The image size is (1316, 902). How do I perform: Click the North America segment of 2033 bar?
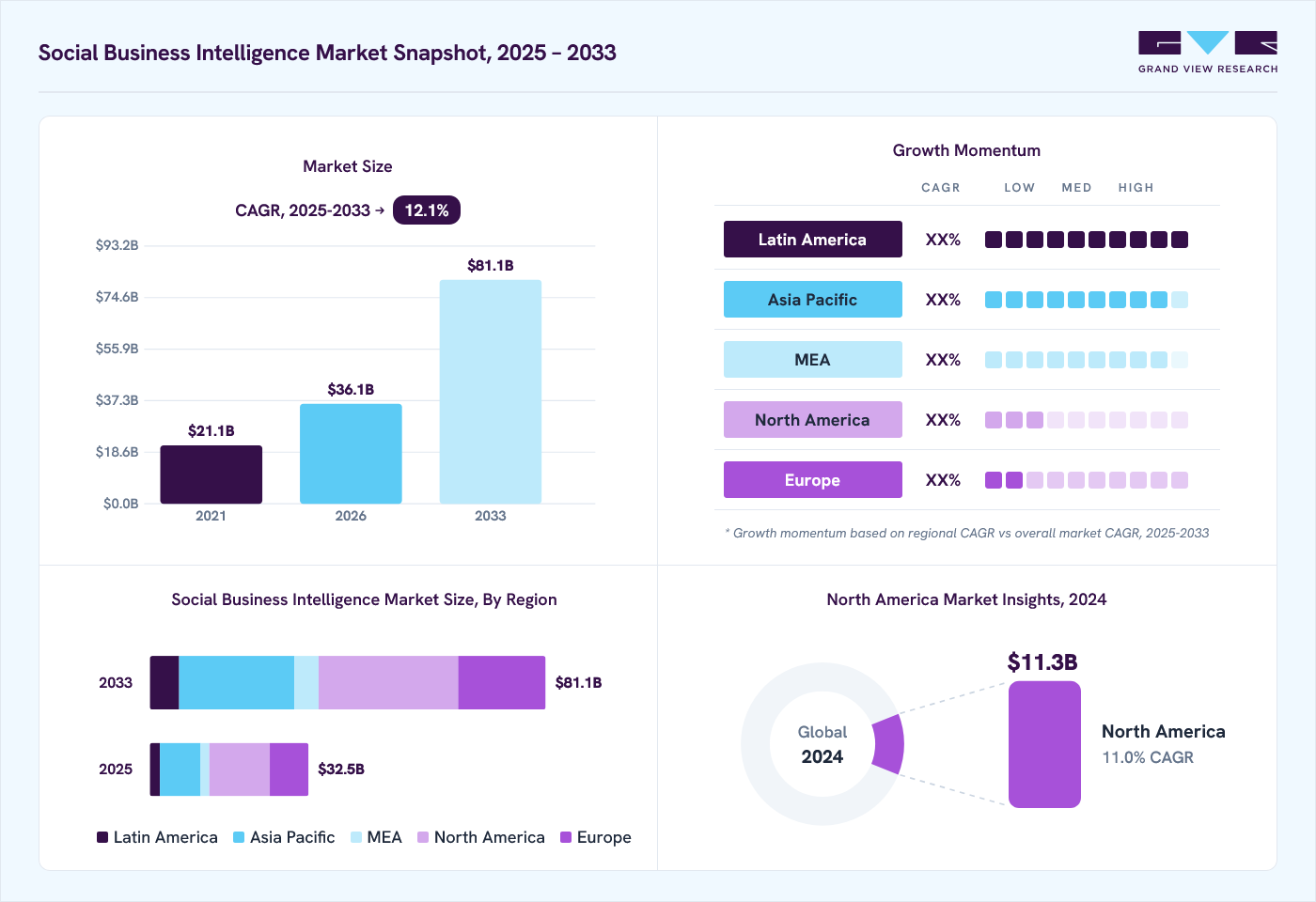tap(388, 682)
